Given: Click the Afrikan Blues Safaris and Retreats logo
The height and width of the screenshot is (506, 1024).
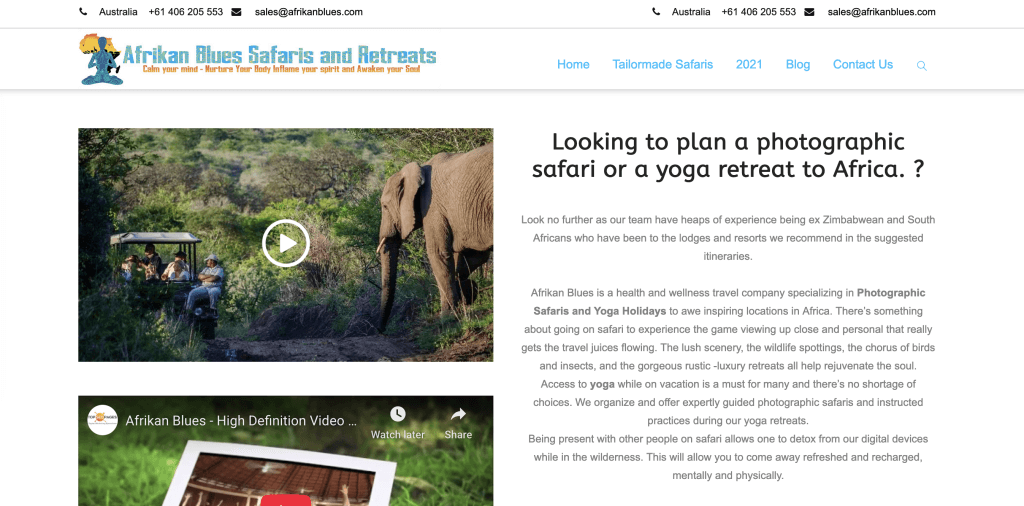Looking at the screenshot, I should pyautogui.click(x=258, y=59).
